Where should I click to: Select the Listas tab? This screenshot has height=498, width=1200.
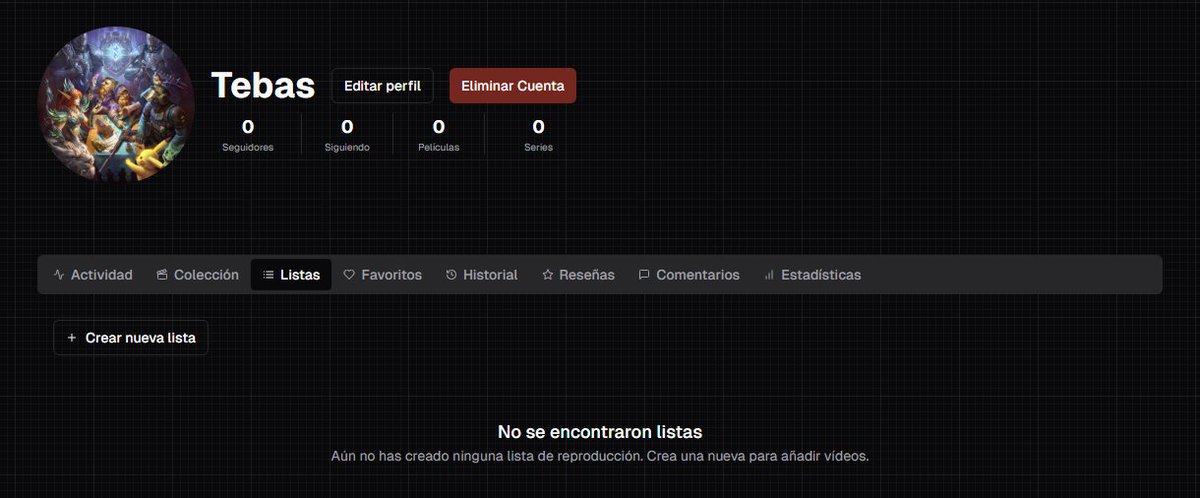291,275
